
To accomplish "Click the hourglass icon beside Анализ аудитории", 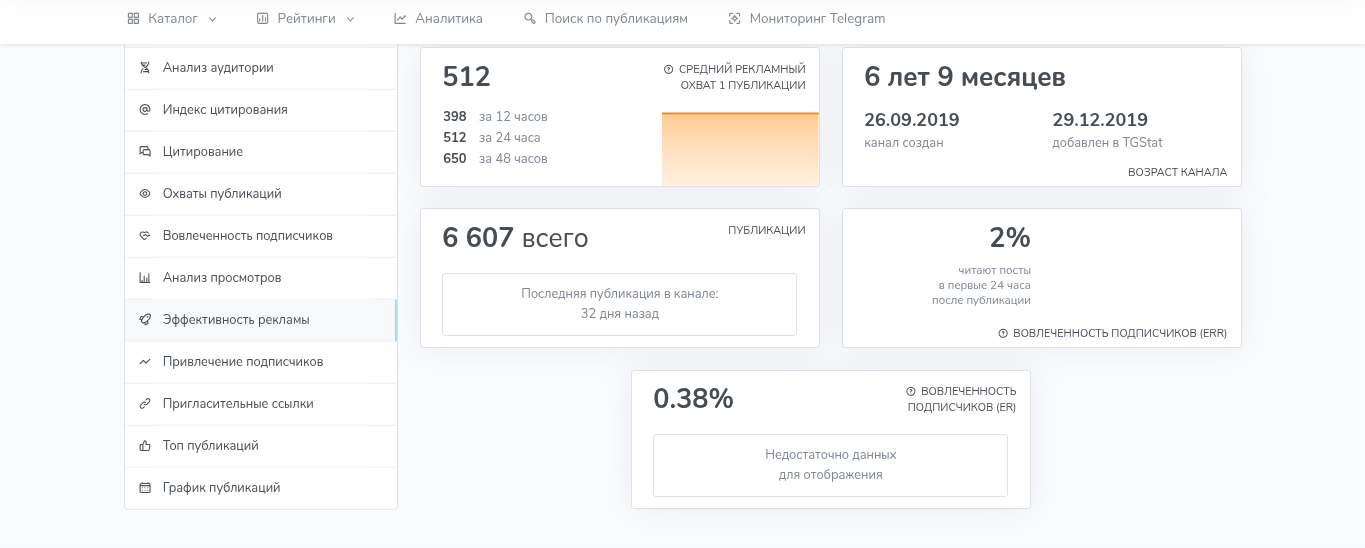I will click(x=144, y=68).
